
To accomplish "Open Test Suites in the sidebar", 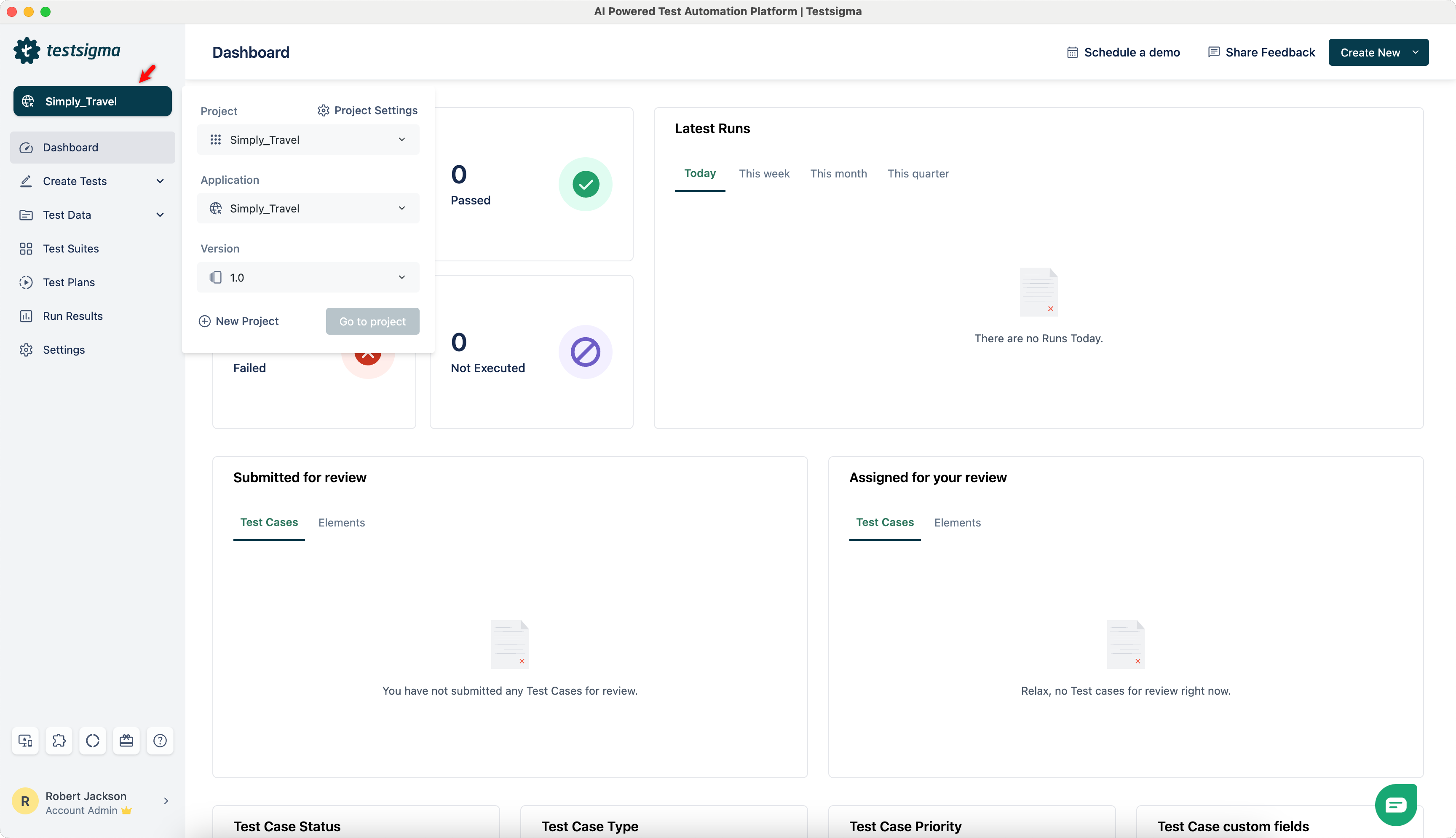I will (93, 249).
